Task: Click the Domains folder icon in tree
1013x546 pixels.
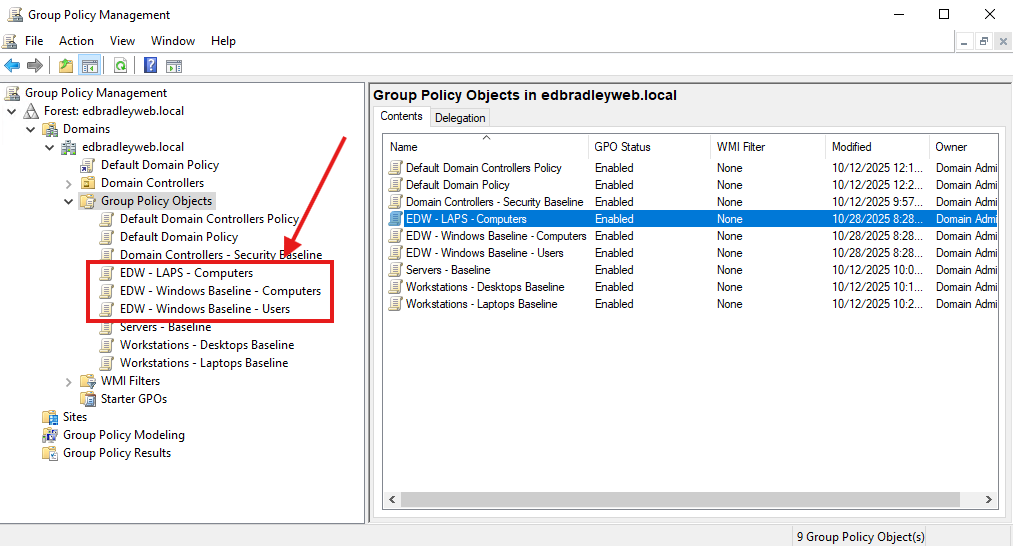Action: [50, 129]
